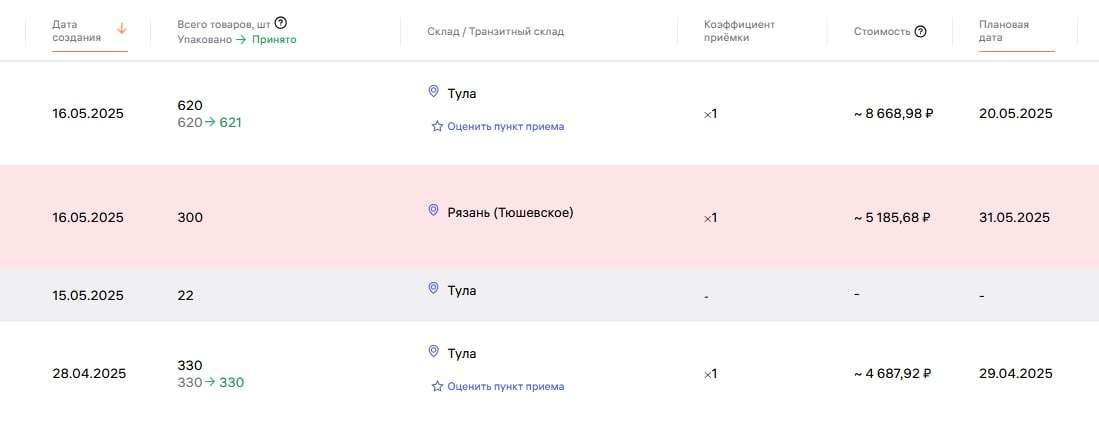Open the help icon next to Стоимость
The image size is (1099, 422).
pos(920,31)
